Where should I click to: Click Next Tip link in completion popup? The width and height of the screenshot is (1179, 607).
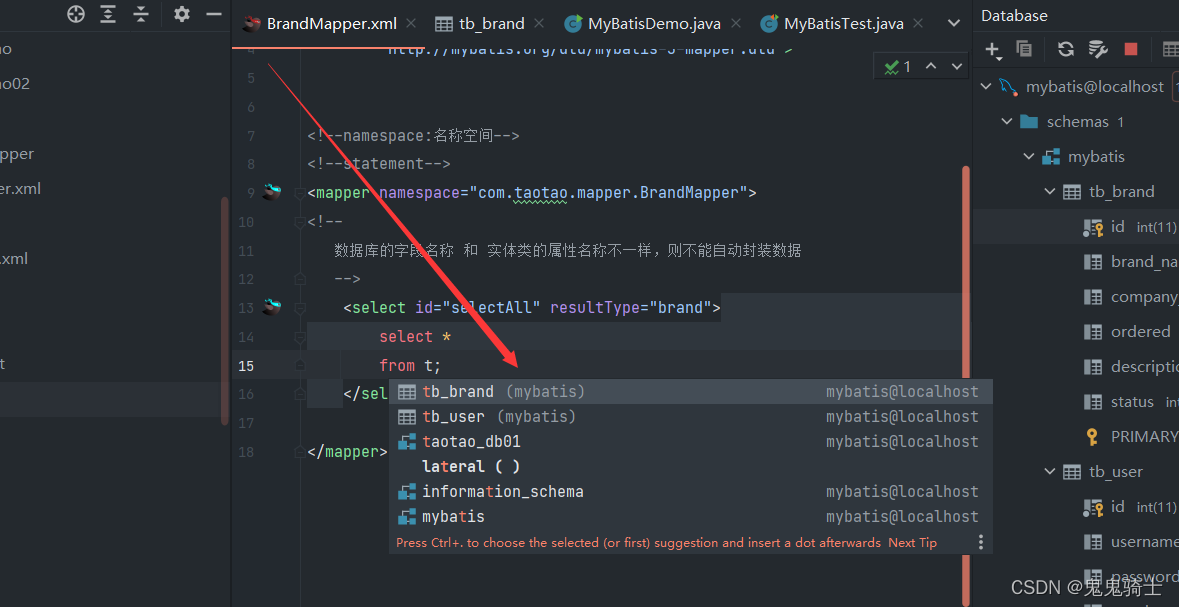(912, 542)
